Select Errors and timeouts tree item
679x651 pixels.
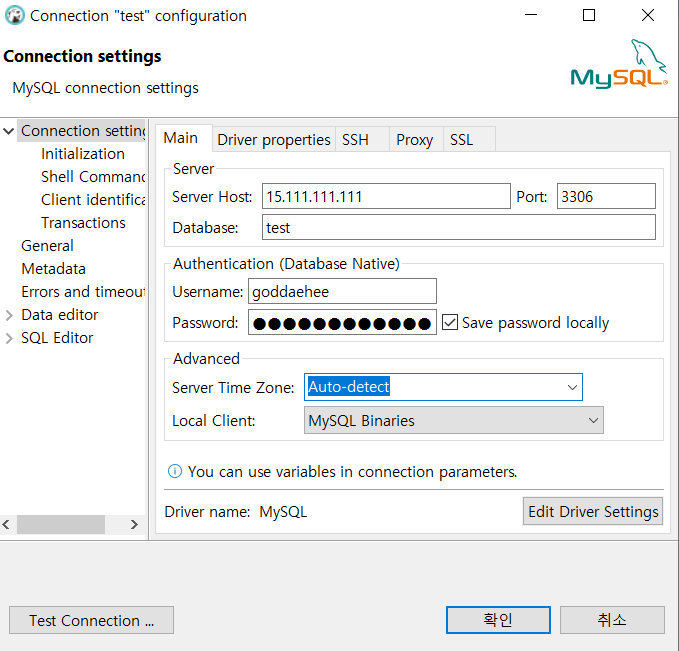click(x=83, y=291)
